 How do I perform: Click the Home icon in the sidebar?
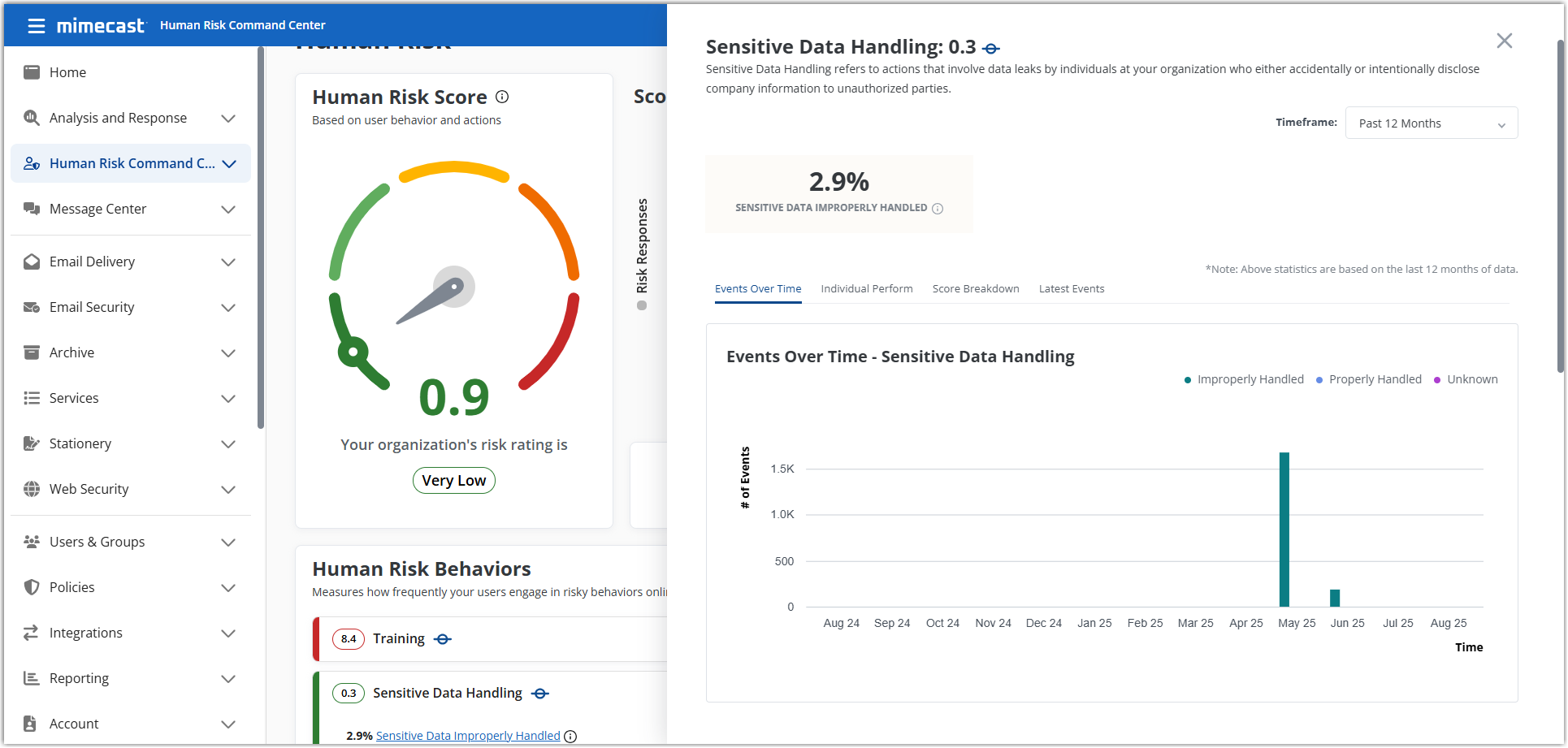(x=32, y=72)
